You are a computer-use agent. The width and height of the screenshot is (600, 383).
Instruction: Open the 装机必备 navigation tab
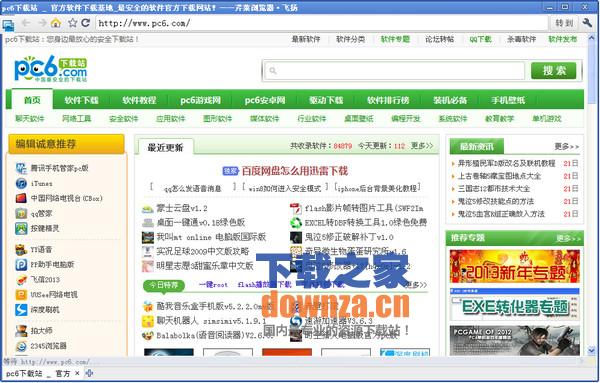click(450, 100)
